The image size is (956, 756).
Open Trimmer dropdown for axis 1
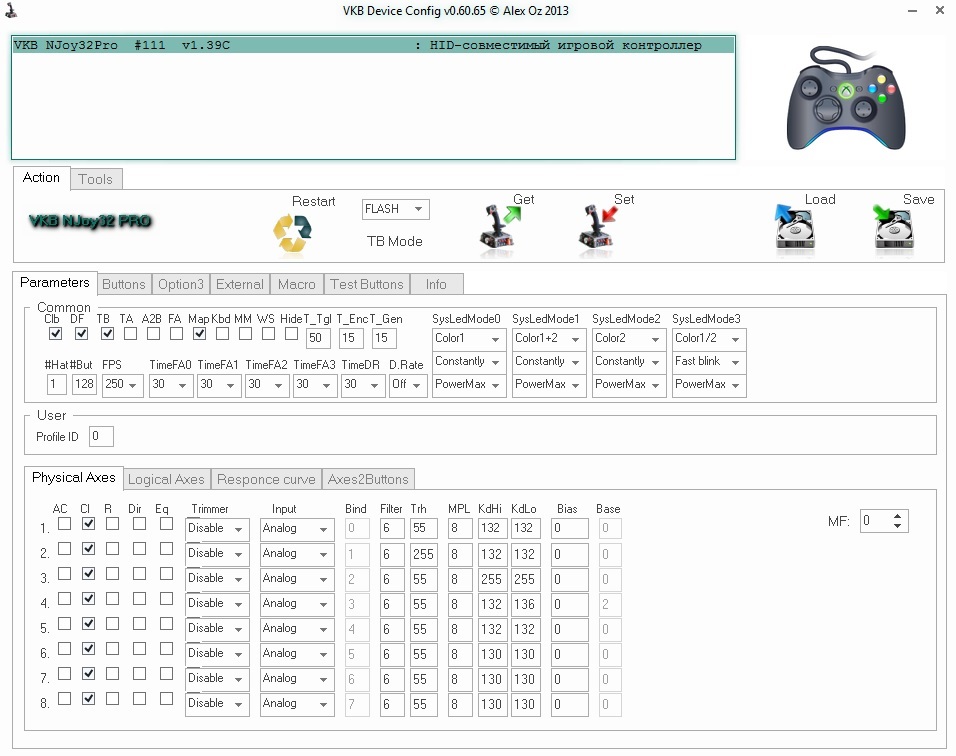coord(217,529)
